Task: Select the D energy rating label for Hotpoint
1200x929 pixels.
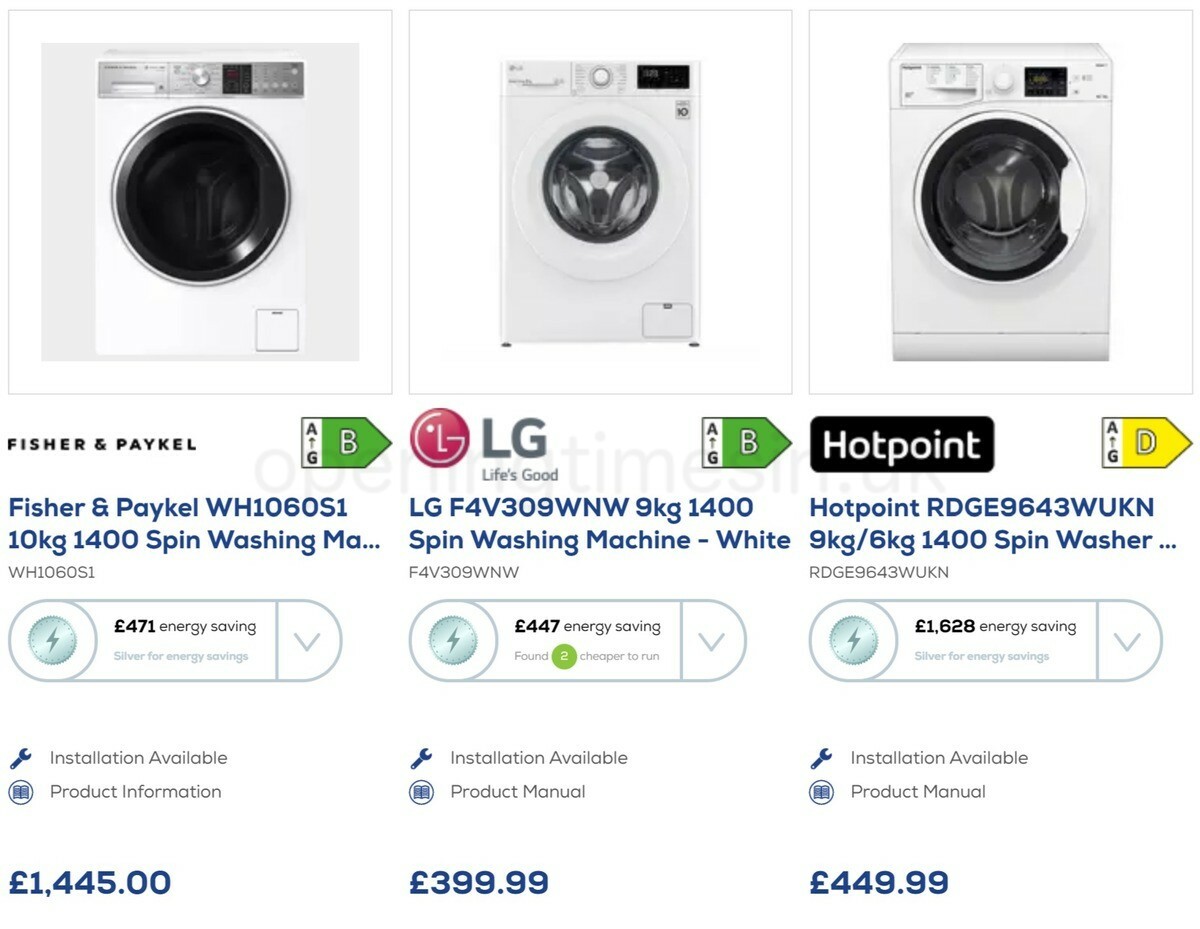Action: pos(1147,441)
